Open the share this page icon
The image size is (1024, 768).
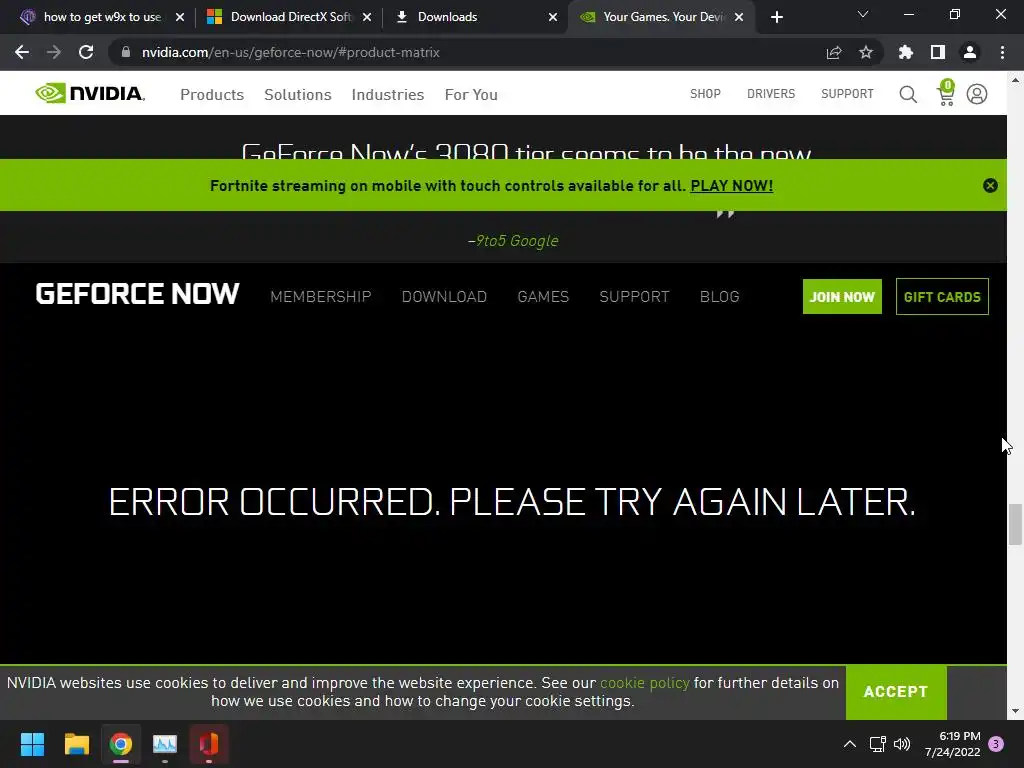(834, 52)
